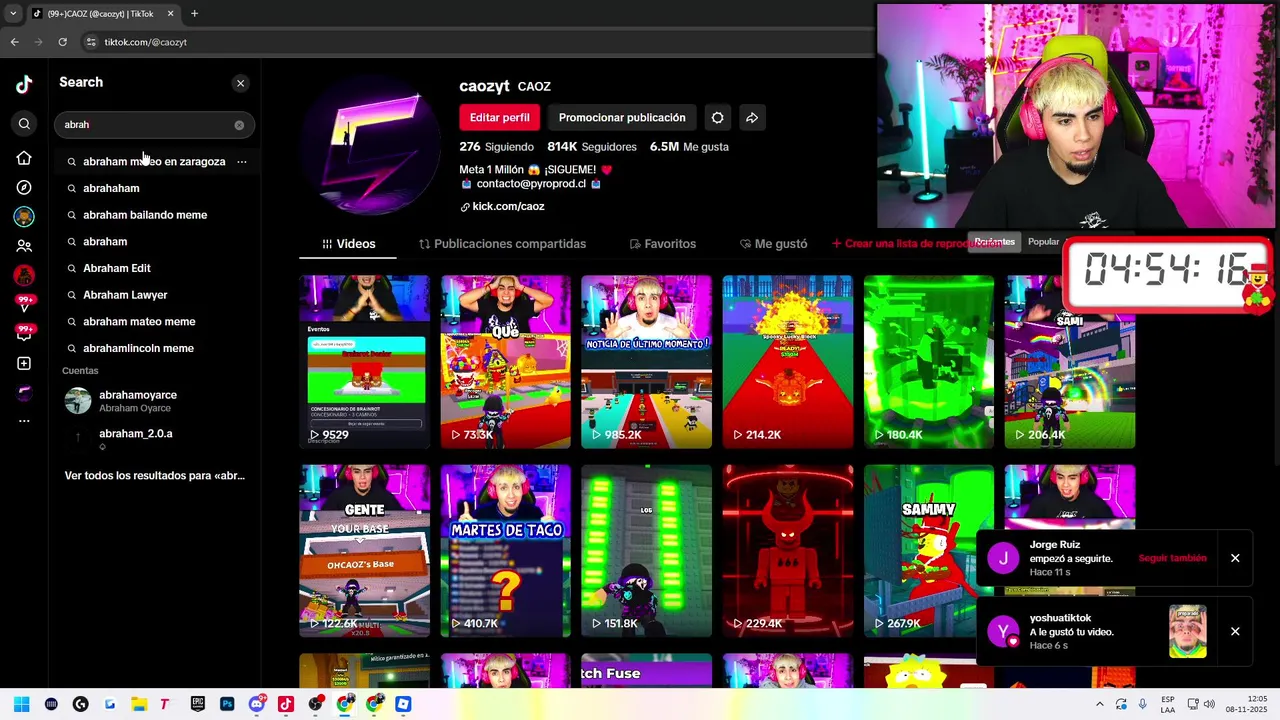Open the red devil video with 229.4K views
The image size is (1280, 720).
click(x=788, y=551)
